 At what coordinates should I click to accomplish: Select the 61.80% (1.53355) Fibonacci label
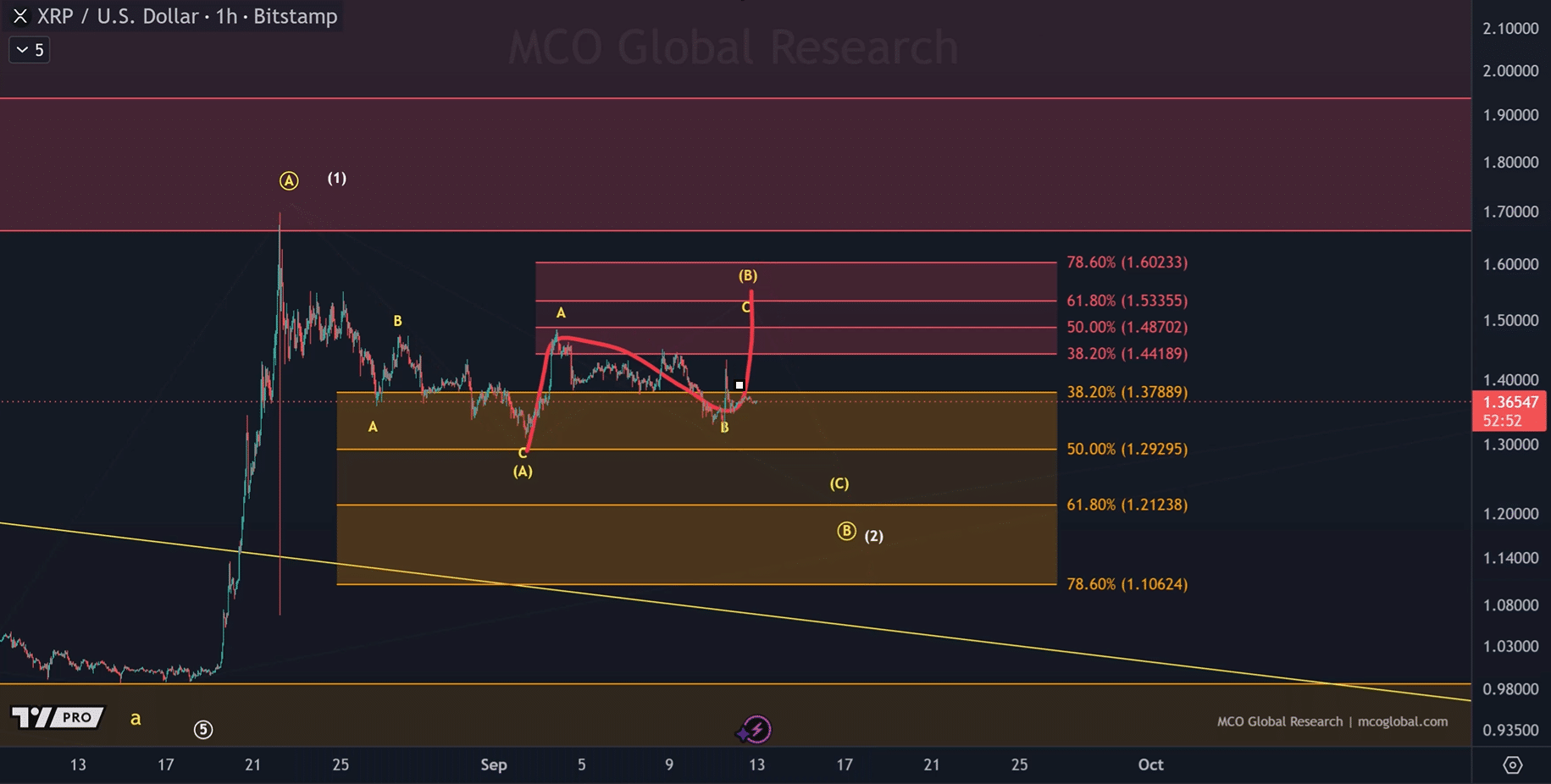1127,301
